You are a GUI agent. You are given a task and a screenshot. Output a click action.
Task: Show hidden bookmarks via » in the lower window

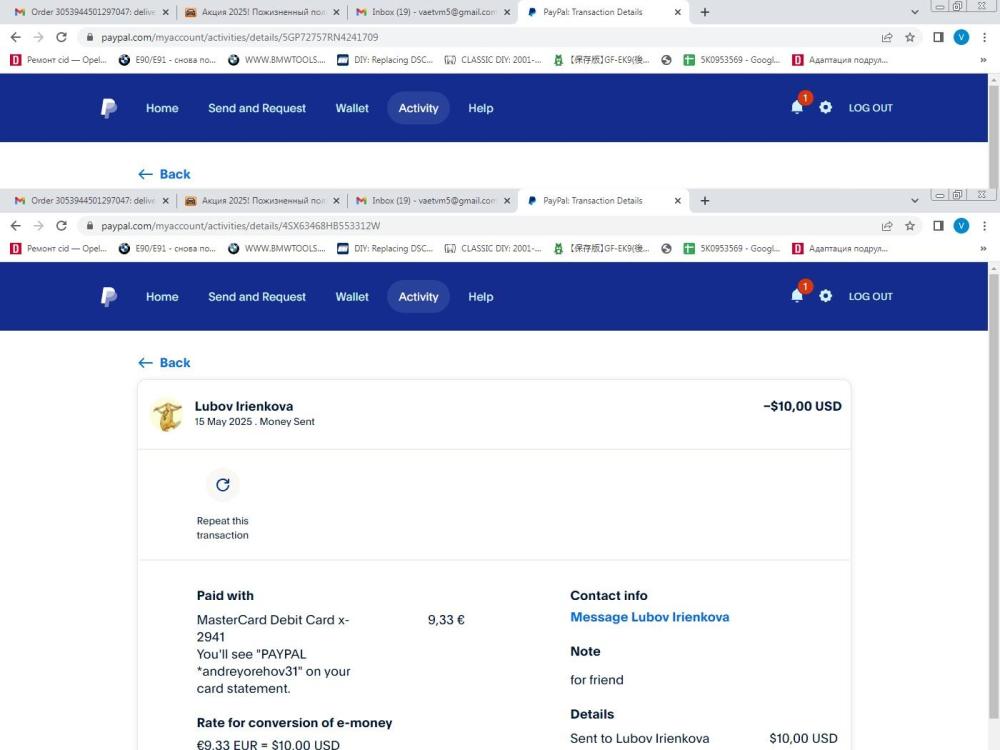(x=983, y=248)
